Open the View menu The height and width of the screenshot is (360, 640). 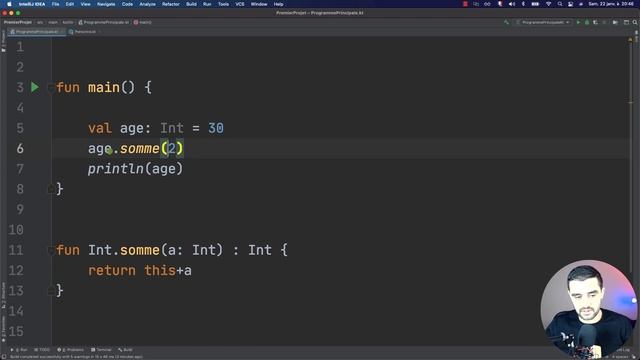[x=85, y=4]
